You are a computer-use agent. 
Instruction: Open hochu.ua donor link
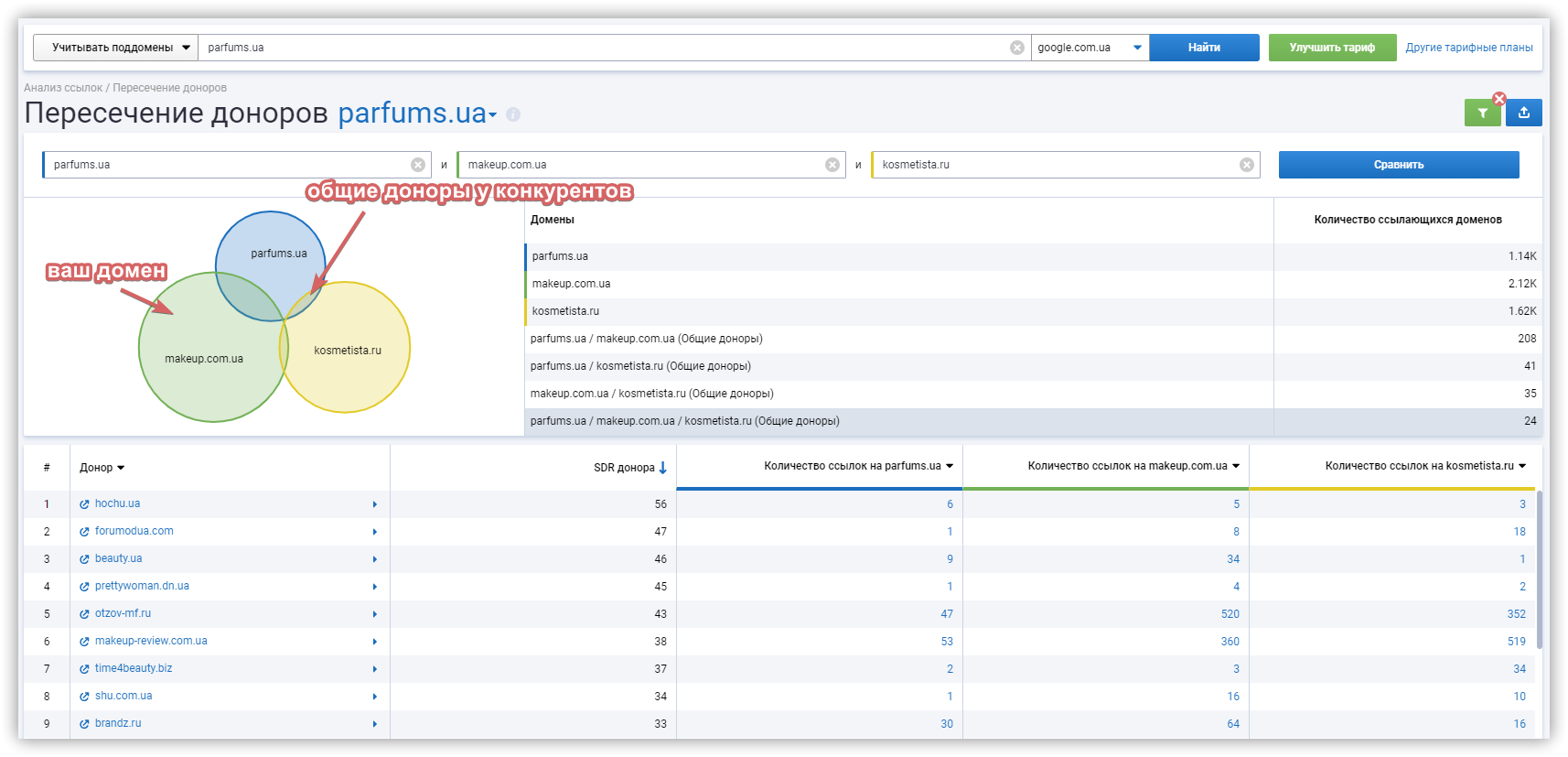pyautogui.click(x=117, y=503)
